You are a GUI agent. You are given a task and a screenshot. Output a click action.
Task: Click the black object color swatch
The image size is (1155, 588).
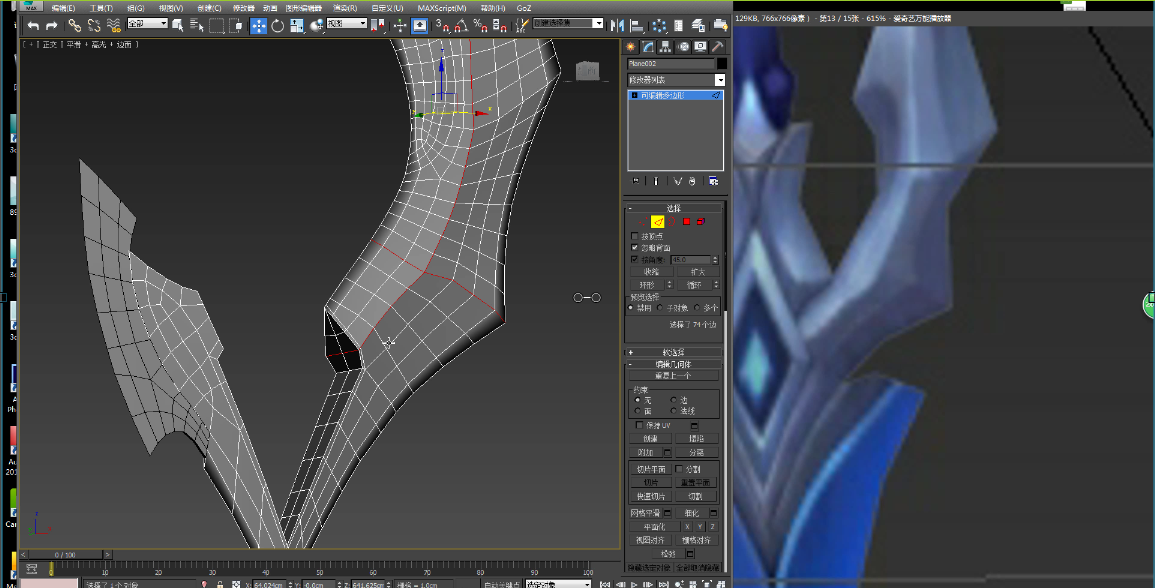click(721, 64)
